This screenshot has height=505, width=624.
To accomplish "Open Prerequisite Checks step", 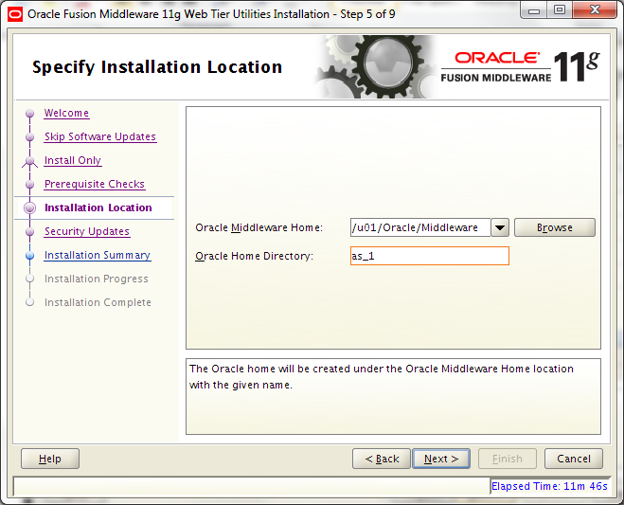I will pos(94,184).
